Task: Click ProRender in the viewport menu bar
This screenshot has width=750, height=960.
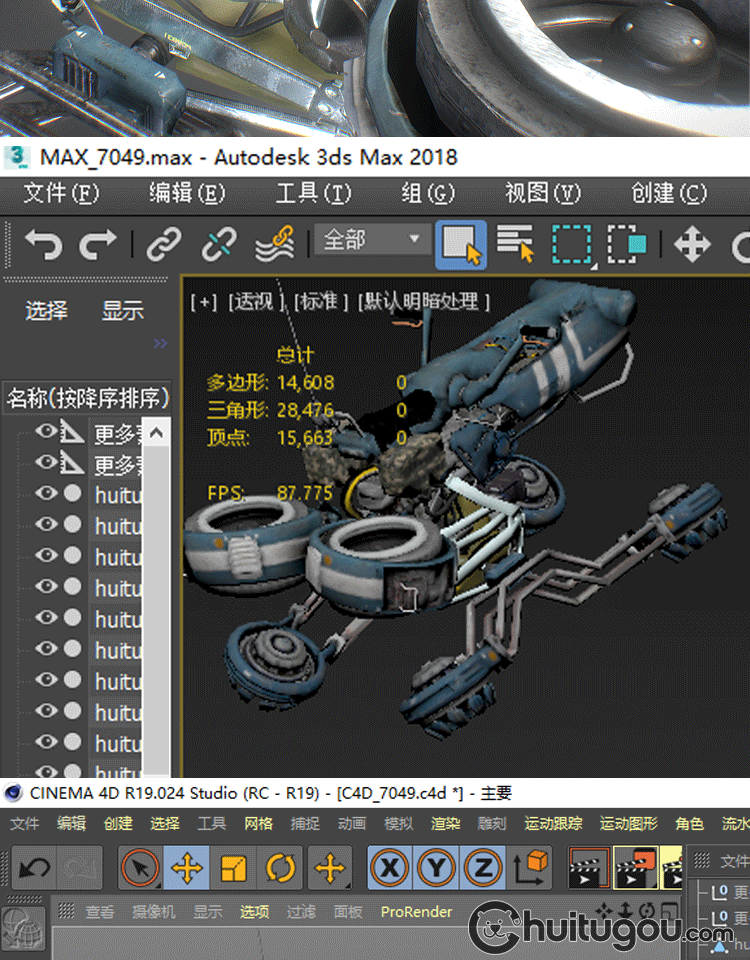Action: [416, 912]
